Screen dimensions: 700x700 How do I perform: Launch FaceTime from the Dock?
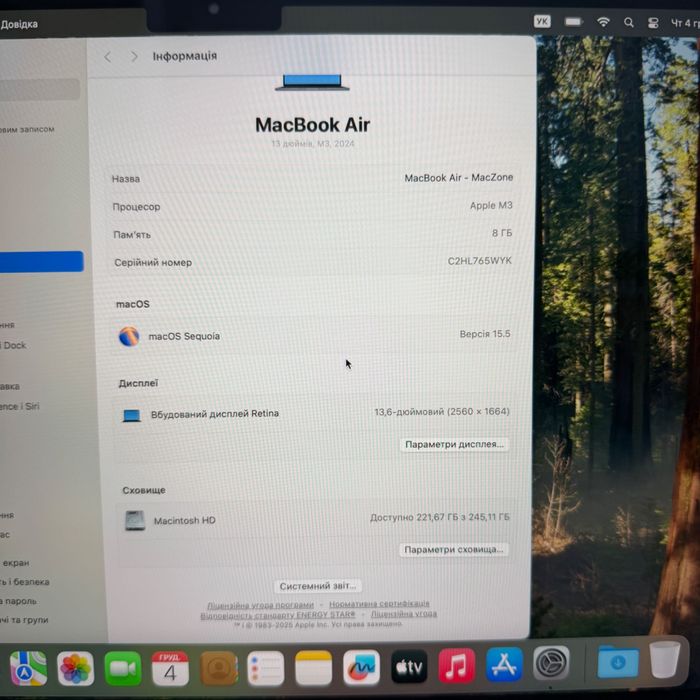pyautogui.click(x=123, y=668)
